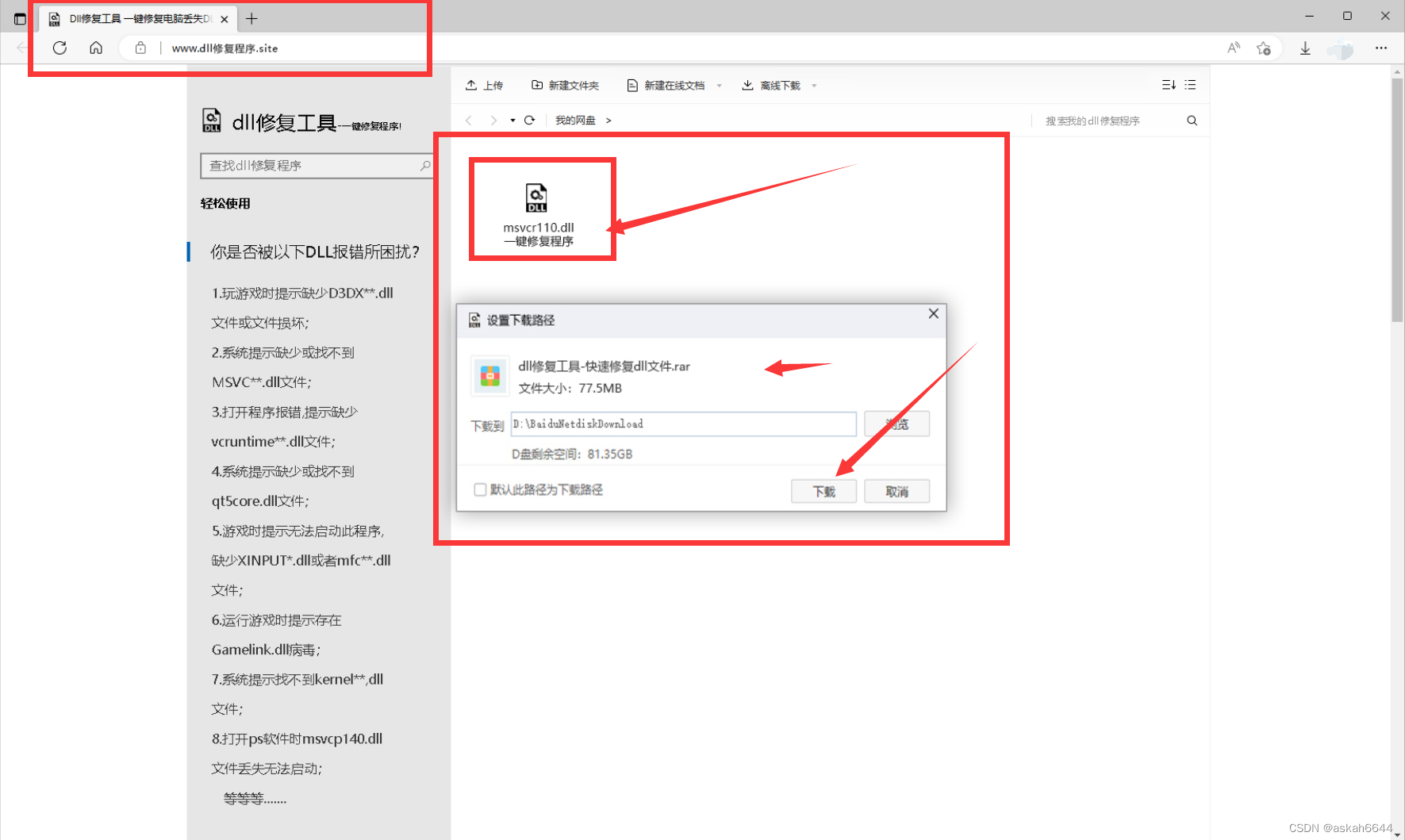This screenshot has width=1405, height=840.
Task: Open the browser downloads icon
Action: pos(1305,48)
